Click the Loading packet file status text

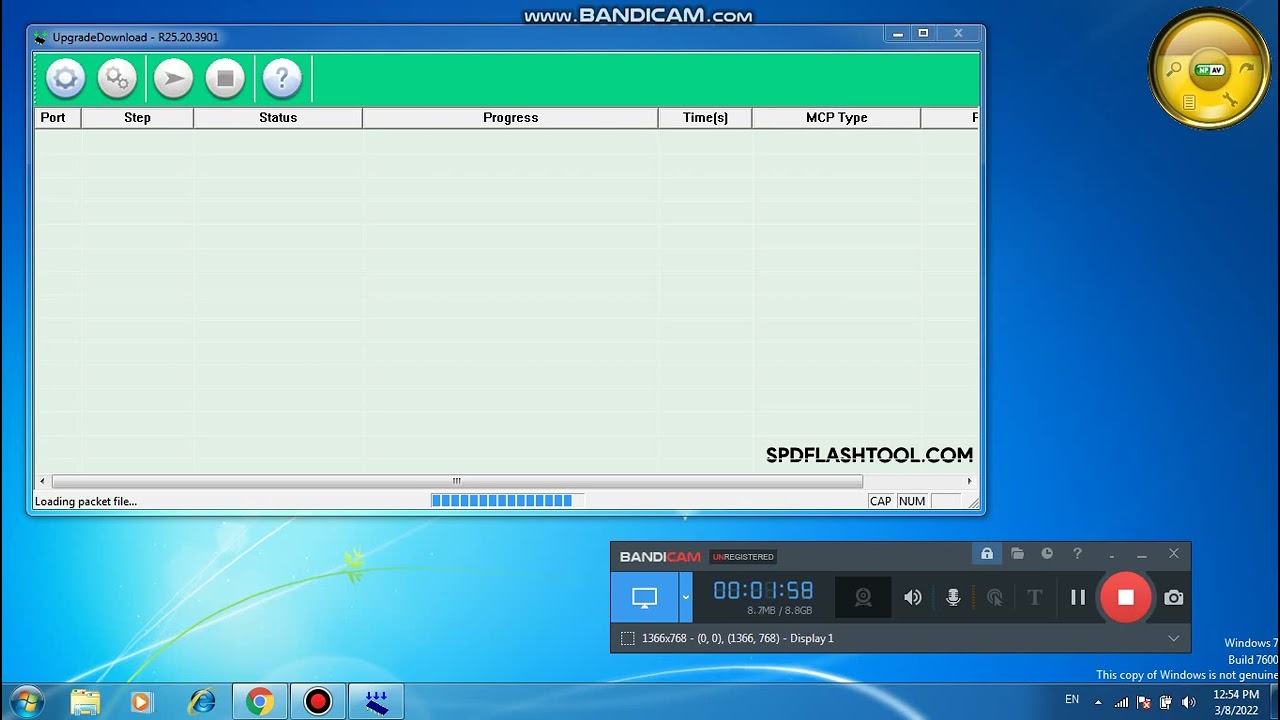(x=86, y=501)
